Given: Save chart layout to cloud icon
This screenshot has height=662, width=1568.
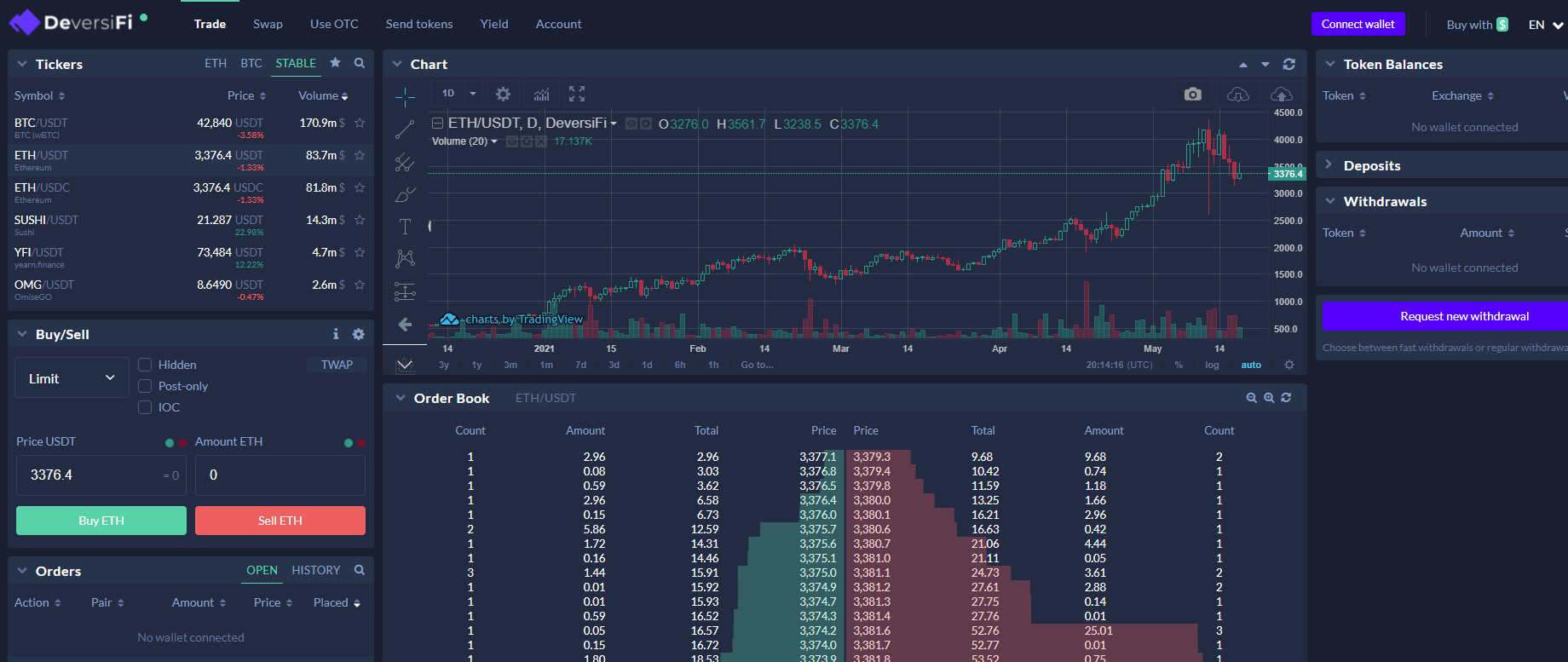Looking at the screenshot, I should pos(1281,94).
